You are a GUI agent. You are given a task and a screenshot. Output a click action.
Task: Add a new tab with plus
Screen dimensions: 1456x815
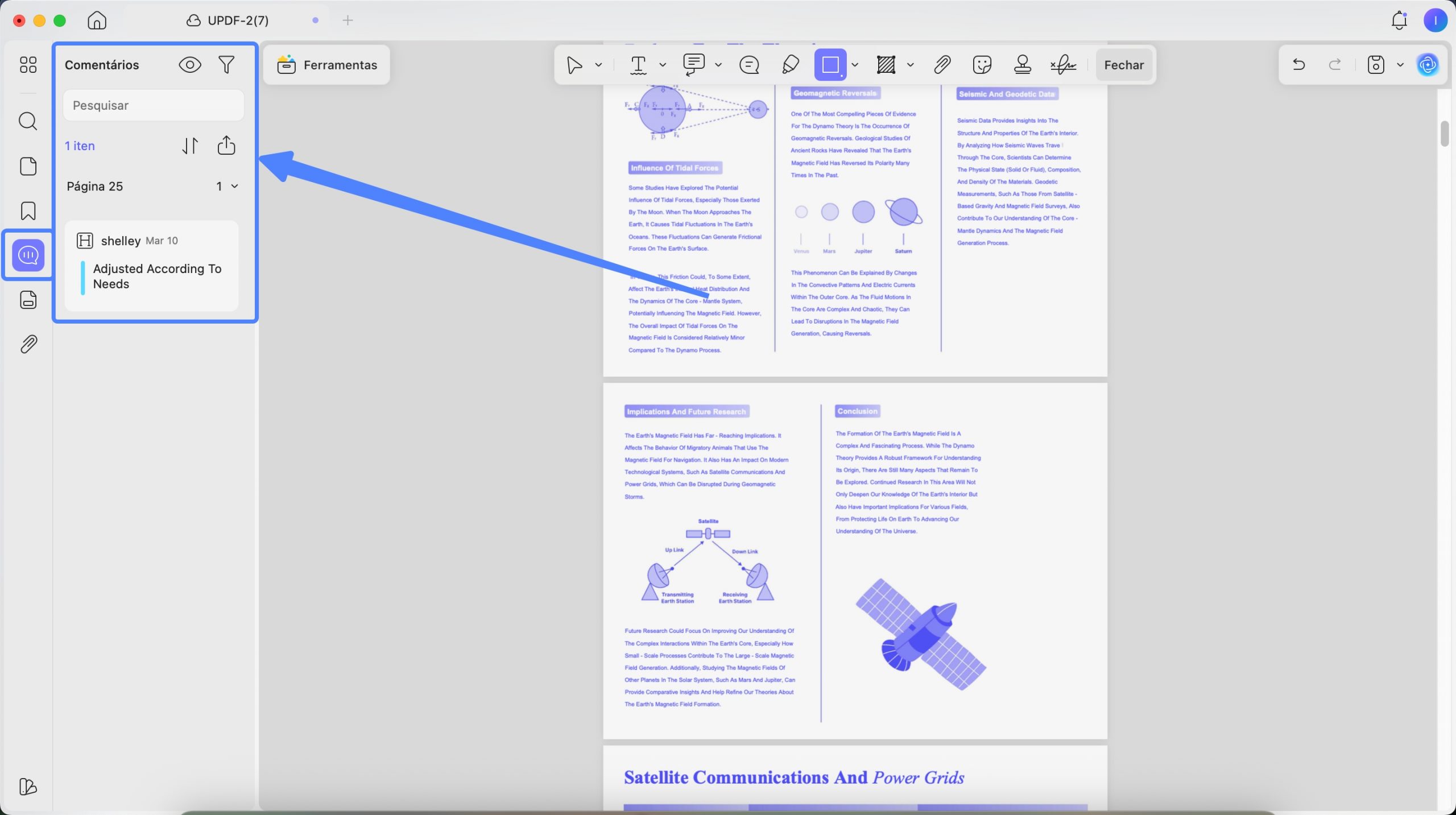[x=348, y=20]
